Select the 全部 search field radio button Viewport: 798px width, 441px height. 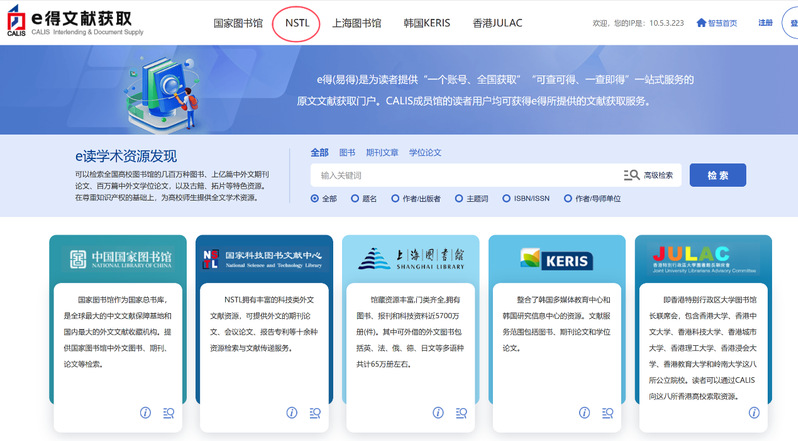tap(315, 199)
